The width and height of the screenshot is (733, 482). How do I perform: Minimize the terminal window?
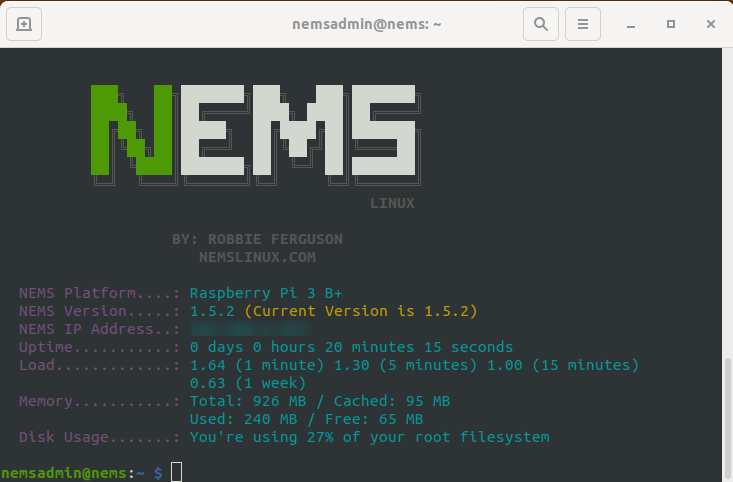click(x=631, y=24)
